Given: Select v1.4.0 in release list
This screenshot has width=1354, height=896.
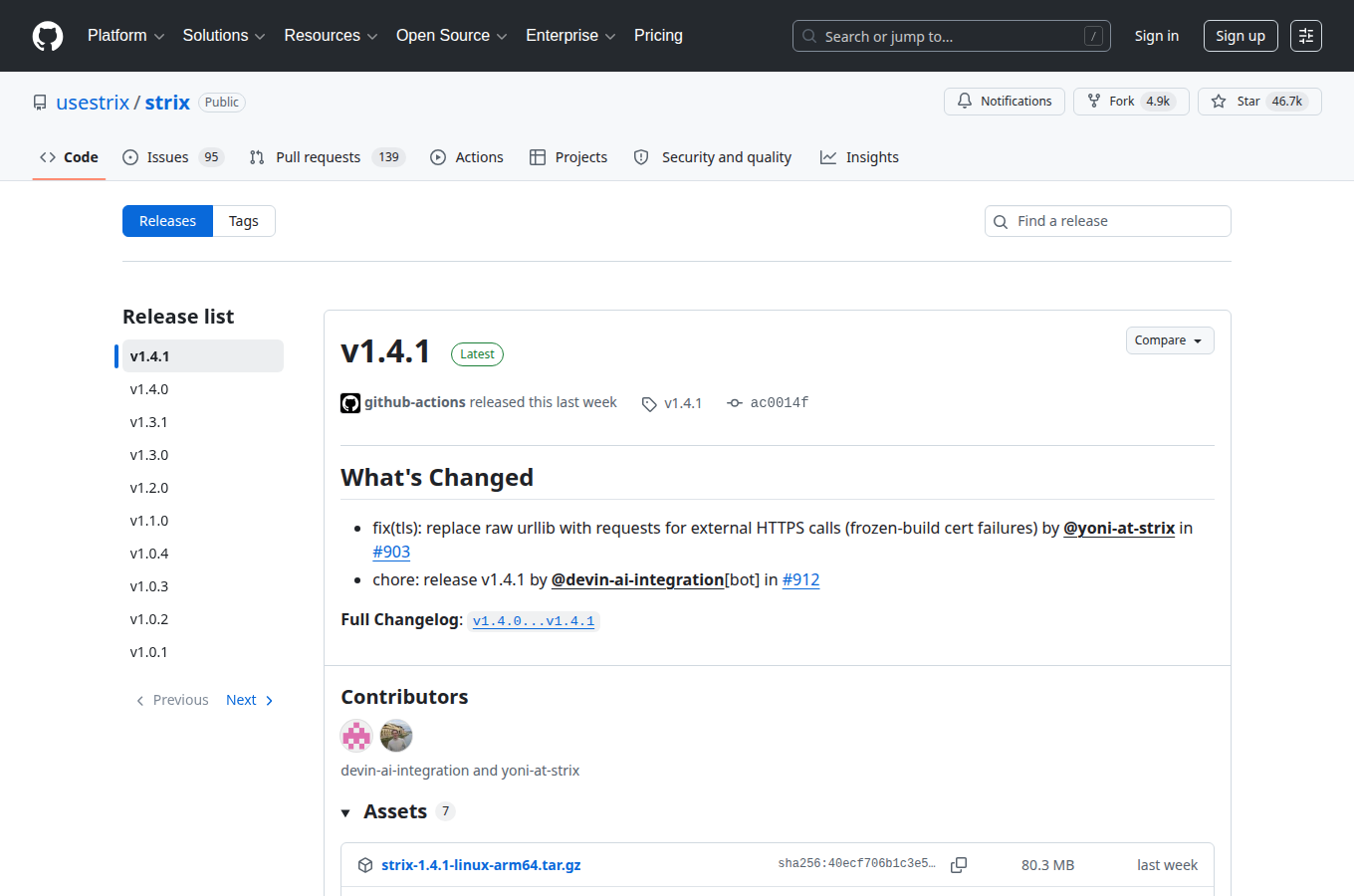Looking at the screenshot, I should pyautogui.click(x=202, y=389).
